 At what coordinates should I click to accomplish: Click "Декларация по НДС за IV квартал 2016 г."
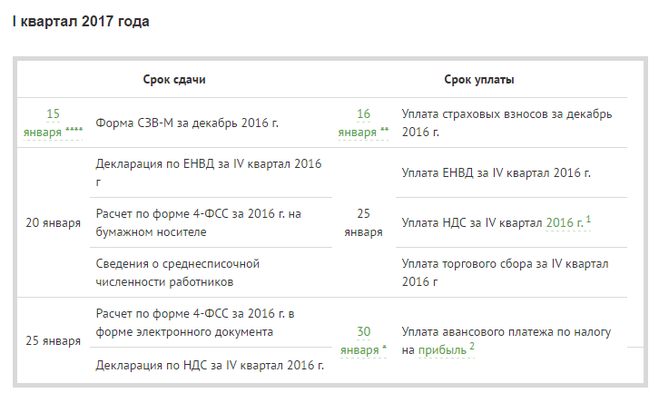(x=210, y=365)
